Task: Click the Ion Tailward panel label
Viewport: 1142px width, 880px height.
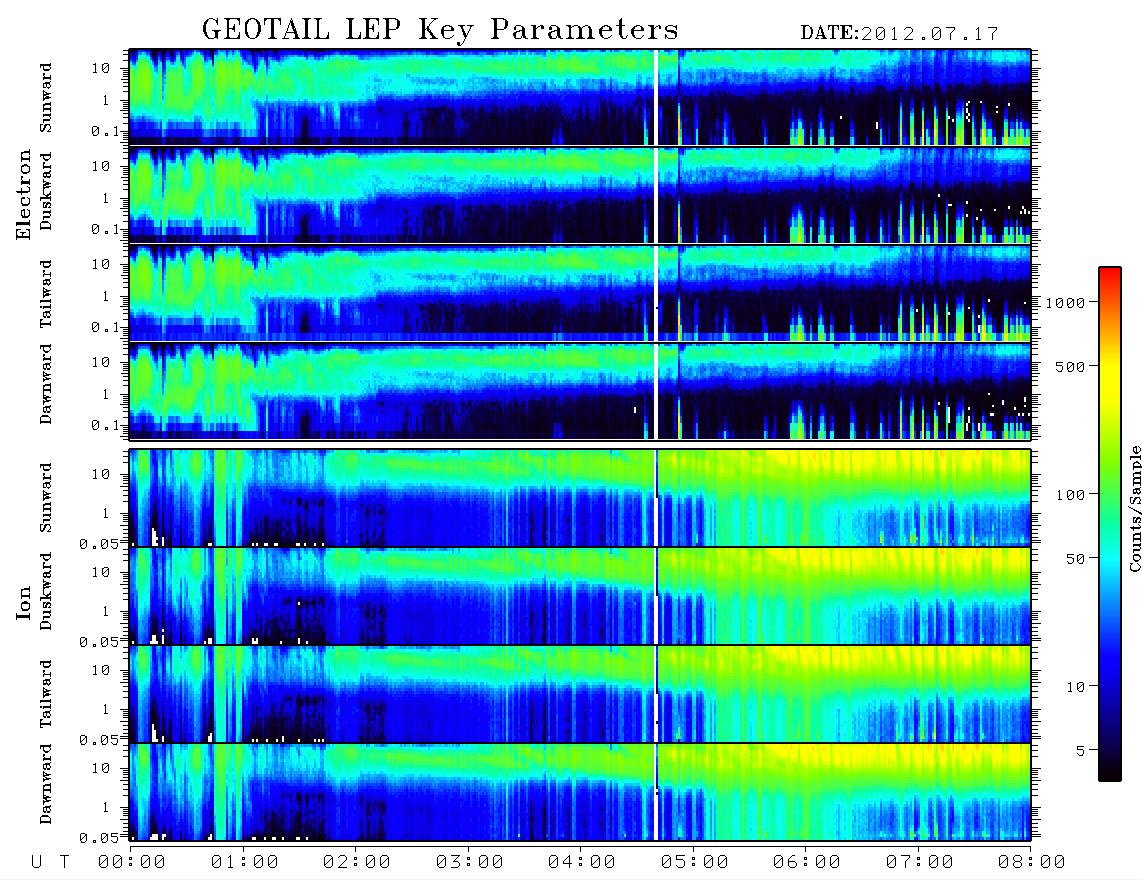Action: 46,694
